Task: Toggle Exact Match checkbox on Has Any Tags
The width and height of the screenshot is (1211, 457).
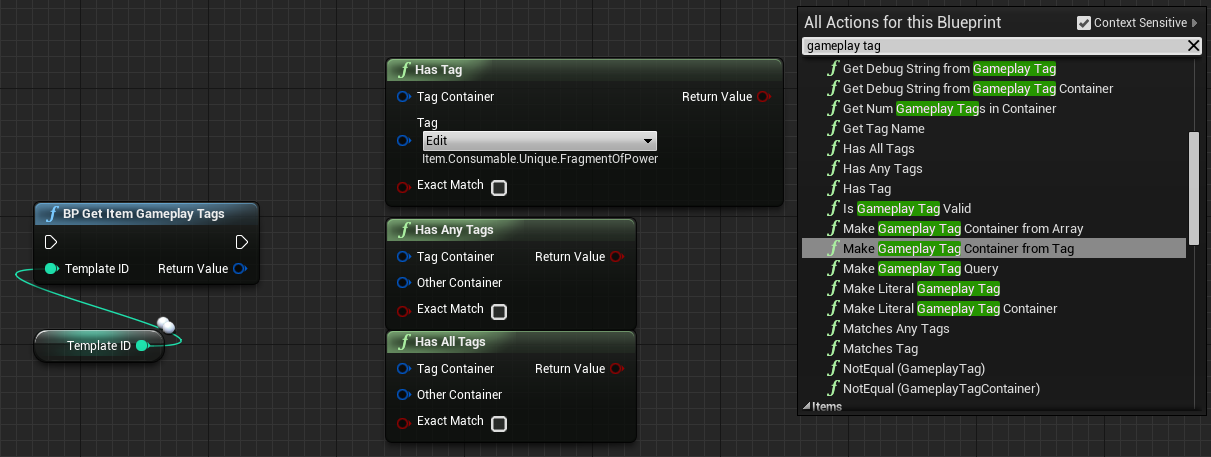Action: tap(499, 311)
